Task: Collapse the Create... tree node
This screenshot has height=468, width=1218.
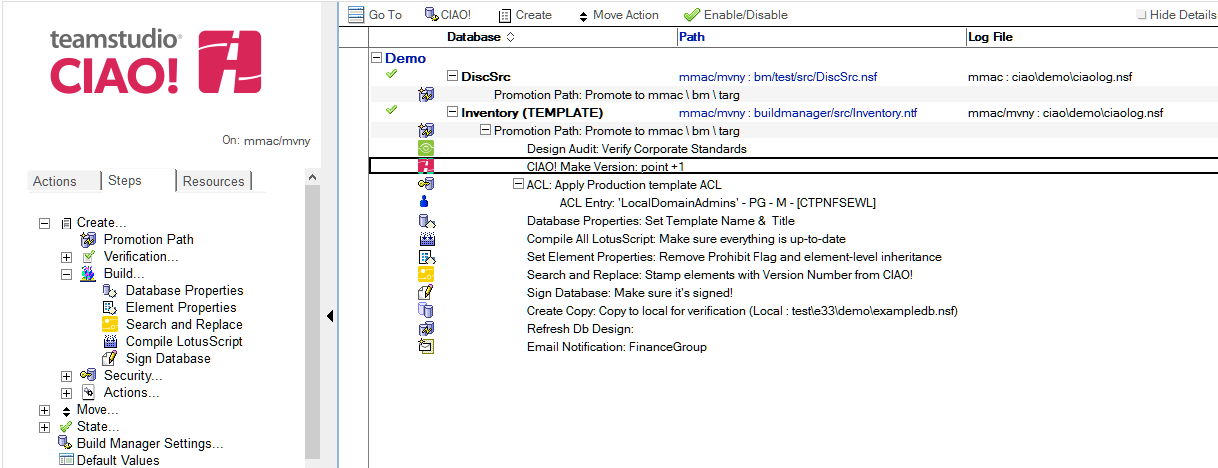Action: point(44,223)
